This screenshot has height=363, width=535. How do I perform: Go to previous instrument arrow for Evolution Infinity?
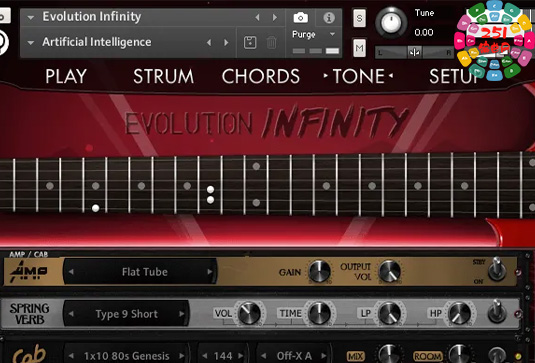[x=258, y=17]
